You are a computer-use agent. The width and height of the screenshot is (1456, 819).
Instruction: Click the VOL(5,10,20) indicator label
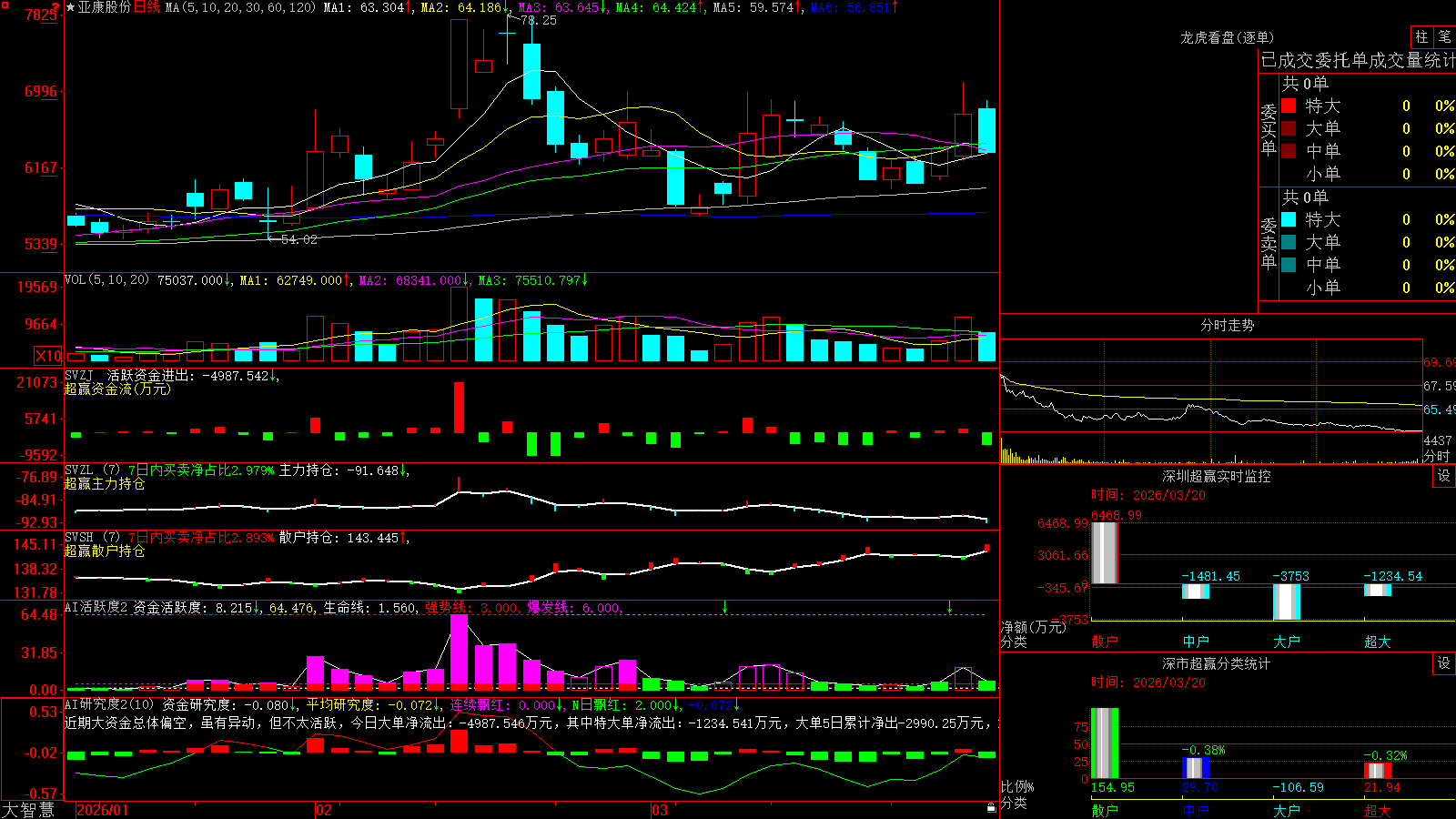[x=106, y=279]
